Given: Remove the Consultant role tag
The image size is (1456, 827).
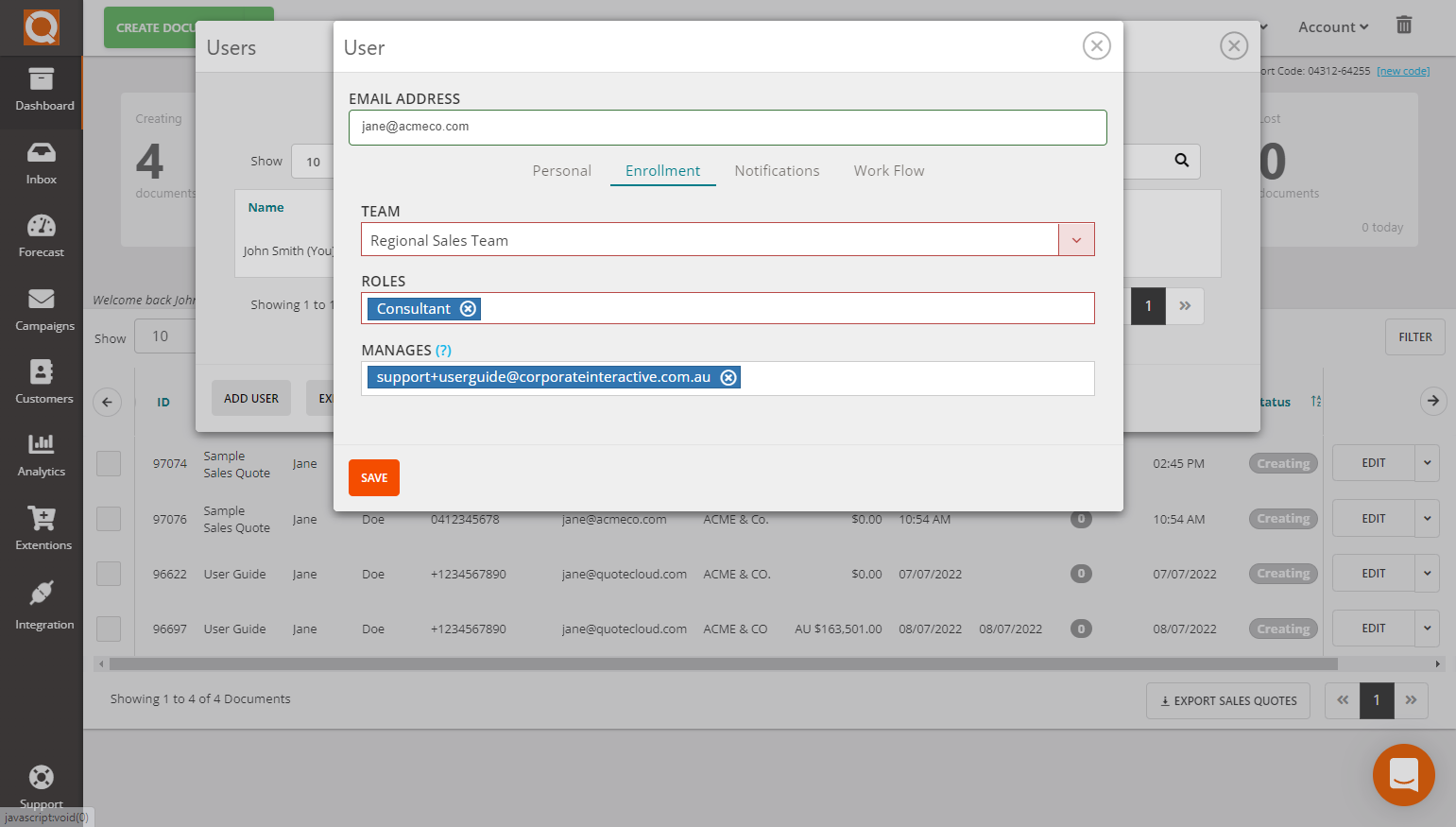Looking at the screenshot, I should click(x=468, y=309).
